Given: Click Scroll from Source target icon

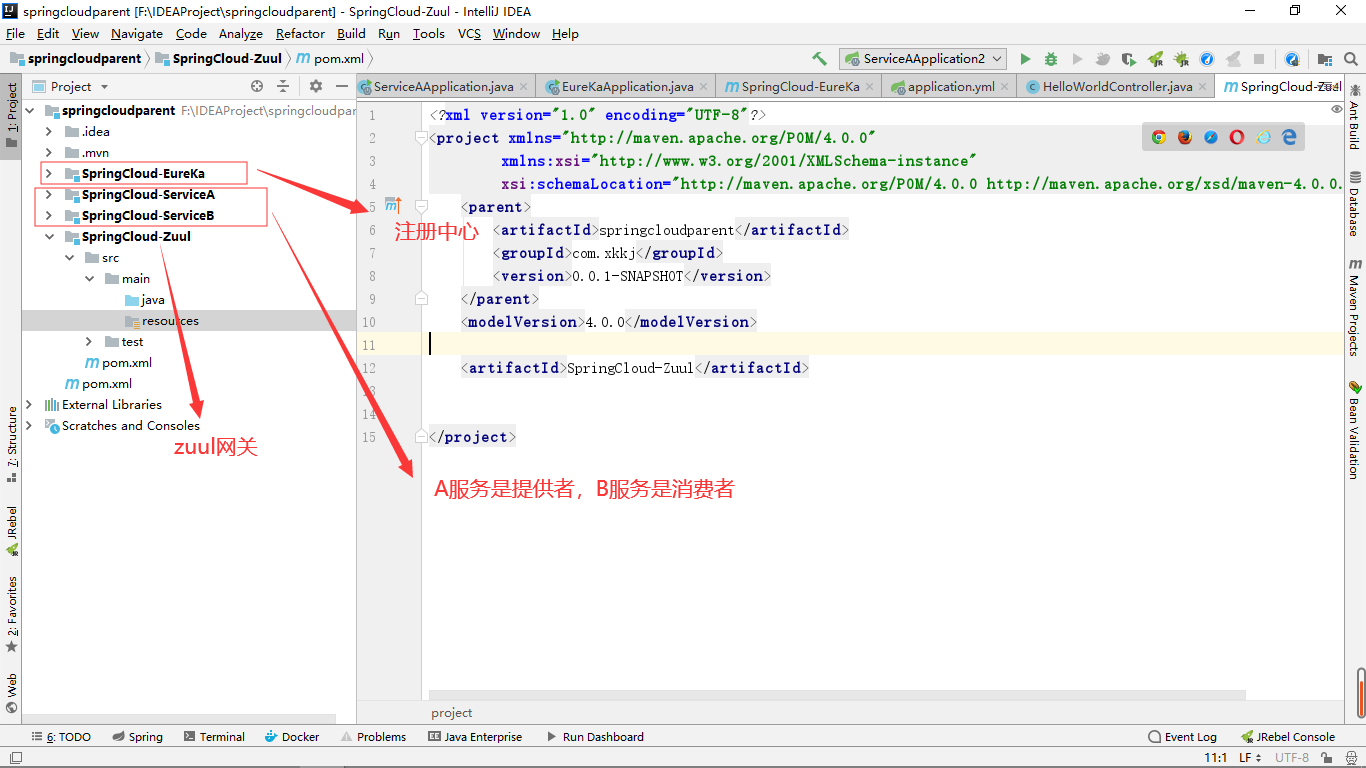Looking at the screenshot, I should [257, 86].
